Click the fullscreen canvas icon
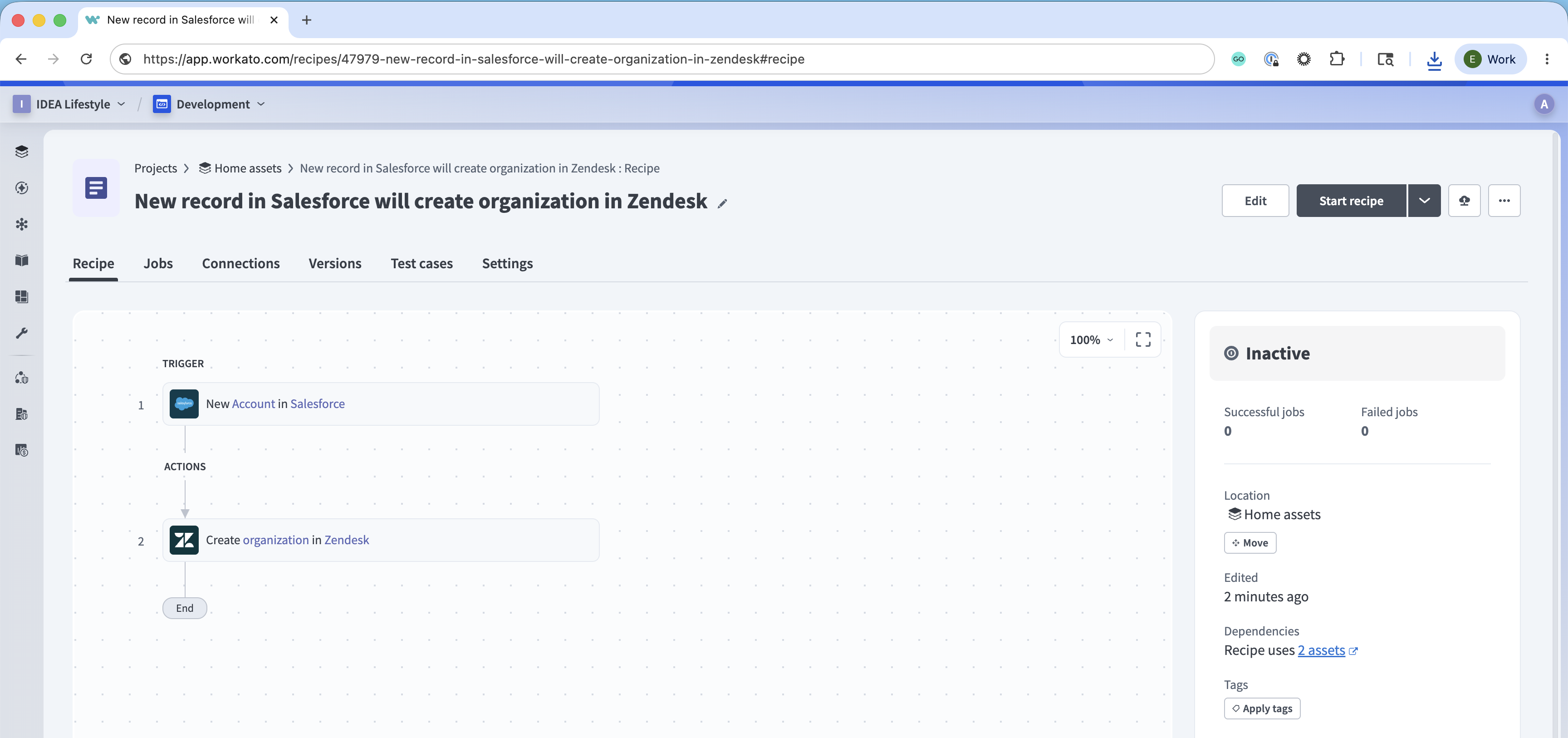1568x738 pixels. pyautogui.click(x=1143, y=340)
